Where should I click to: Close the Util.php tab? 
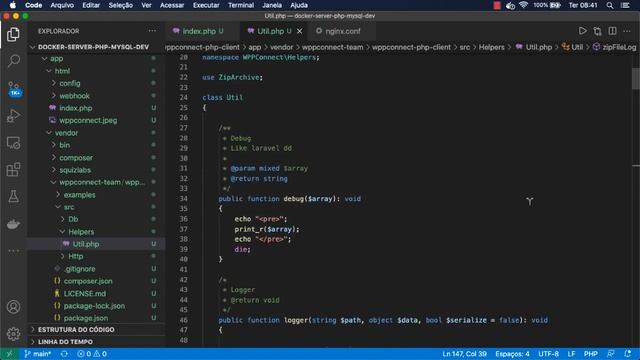point(300,31)
